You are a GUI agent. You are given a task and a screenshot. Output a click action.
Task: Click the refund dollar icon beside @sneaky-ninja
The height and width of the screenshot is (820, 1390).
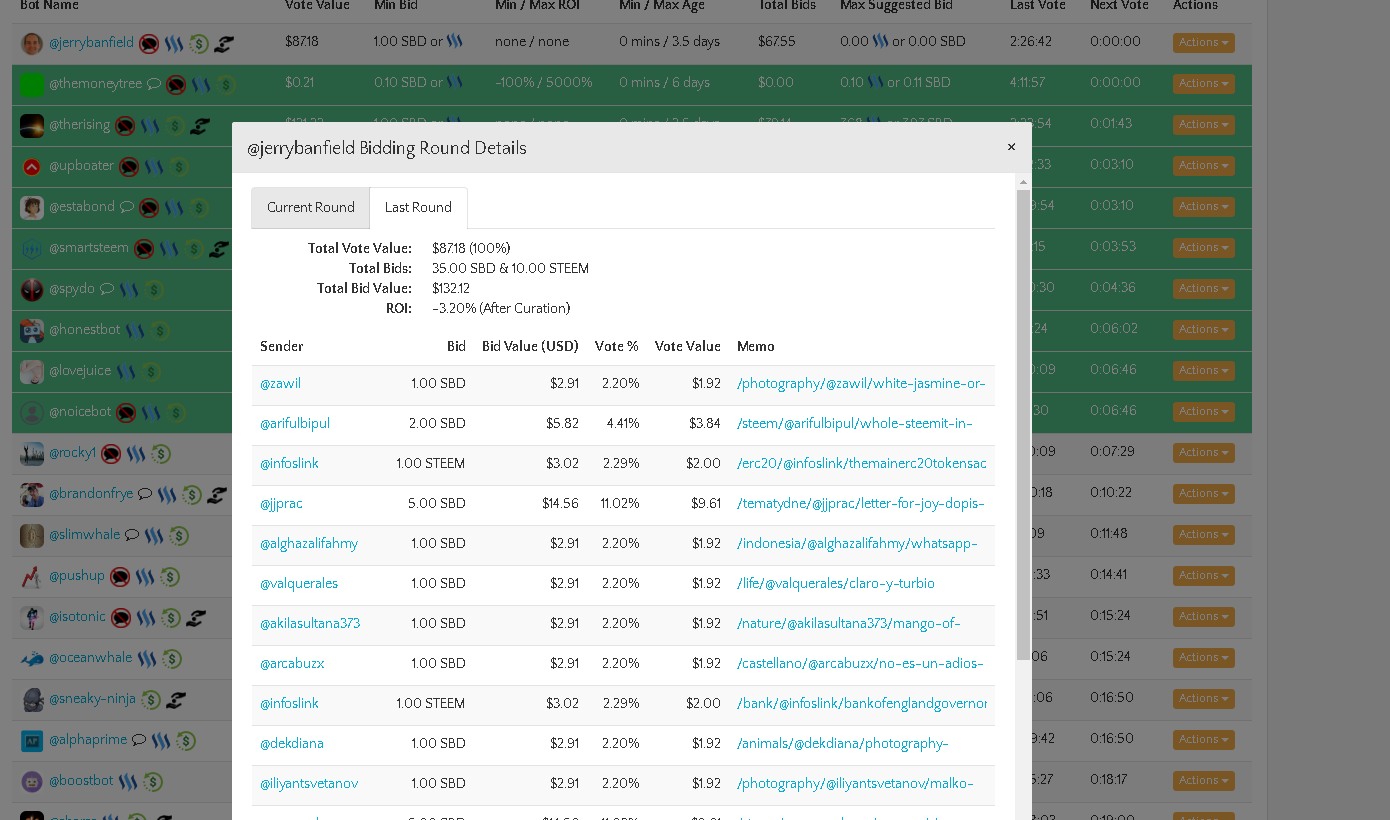click(x=152, y=699)
